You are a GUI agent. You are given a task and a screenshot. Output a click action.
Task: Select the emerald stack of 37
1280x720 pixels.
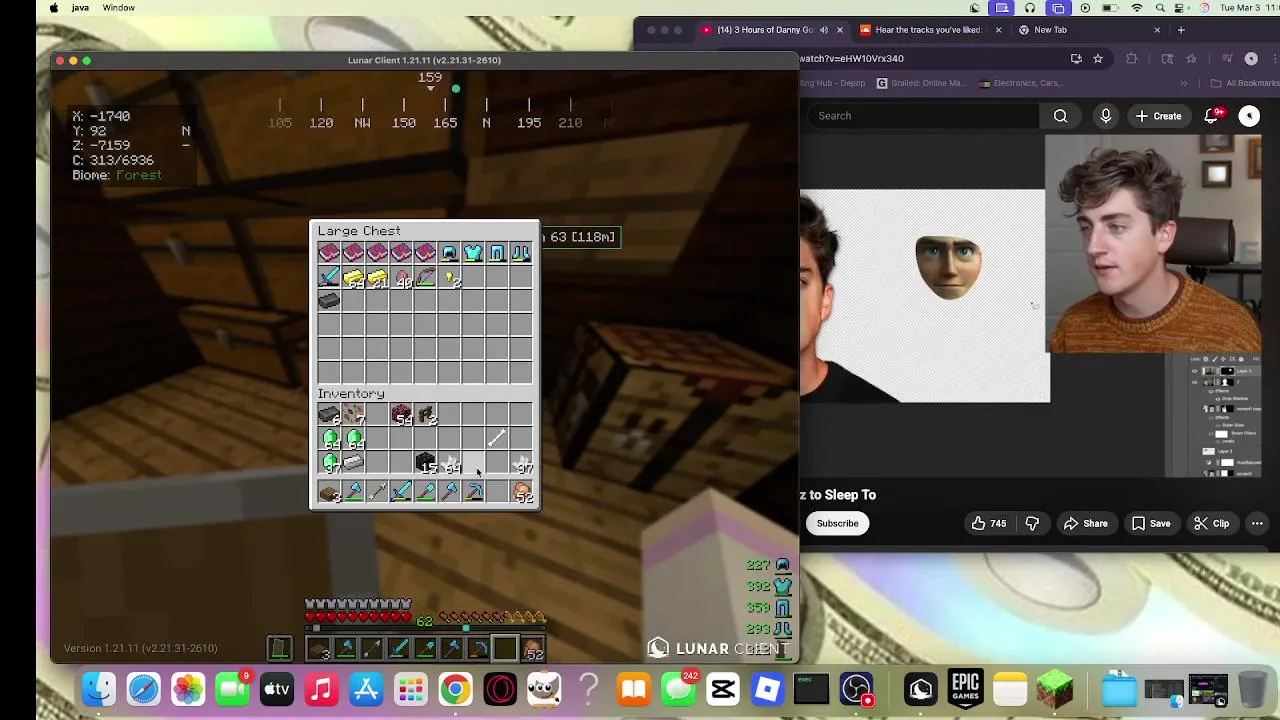[329, 462]
